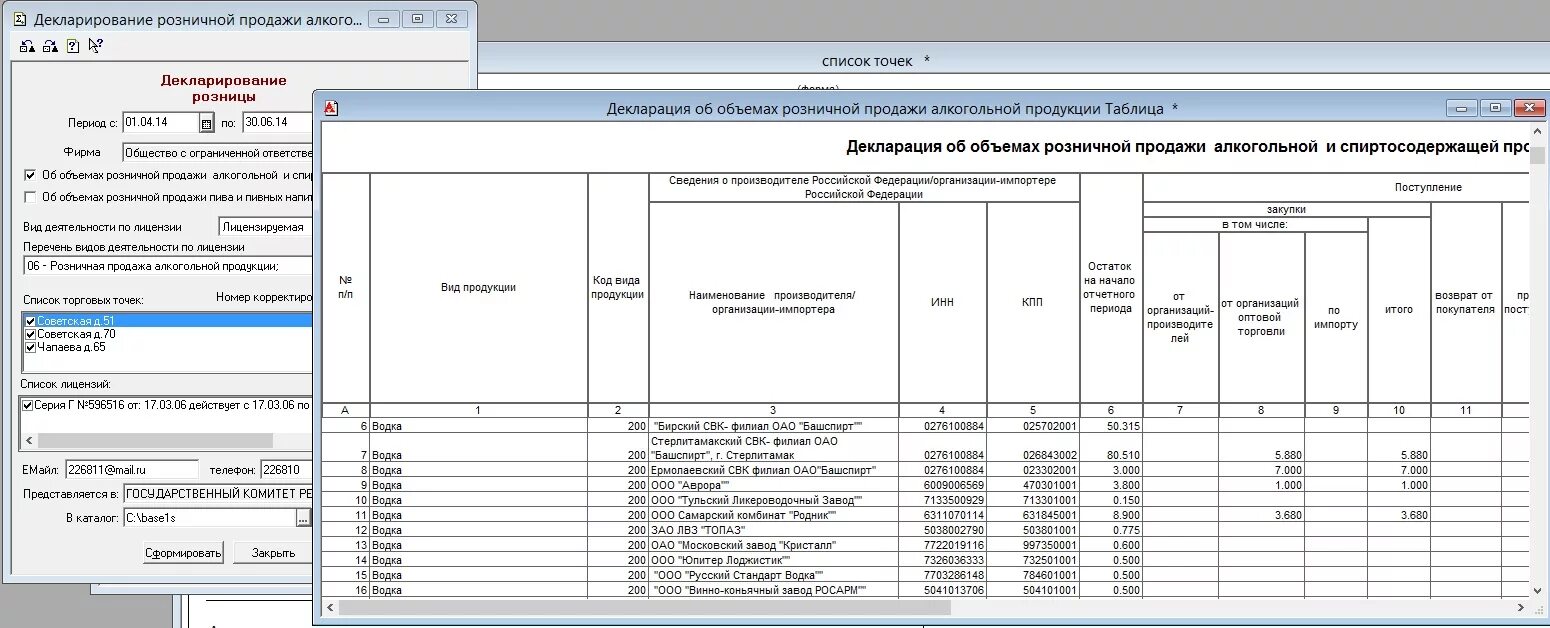The height and width of the screenshot is (628, 1550).
Task: Click the Код вида продукции column header
Action: pos(618,288)
